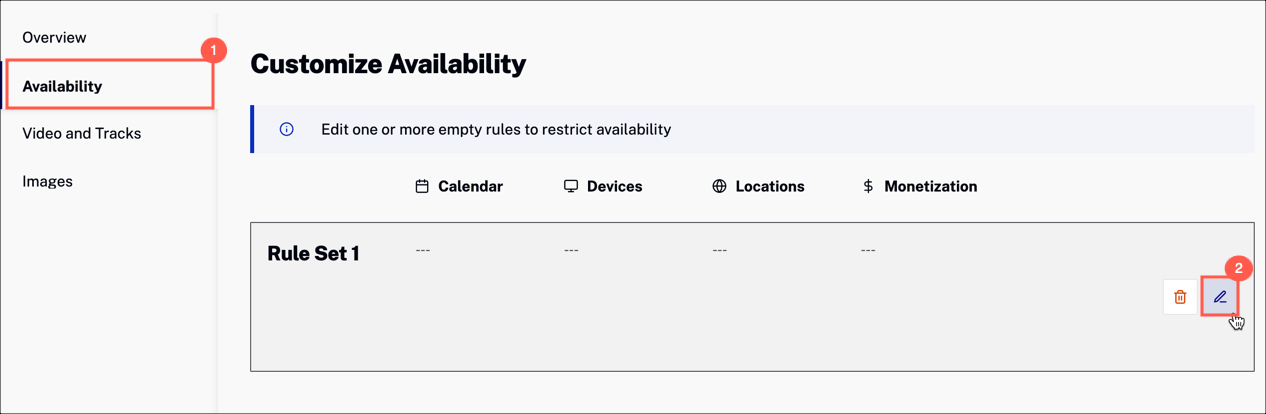Click the Monetization column header label
1266x414 pixels.
931,186
